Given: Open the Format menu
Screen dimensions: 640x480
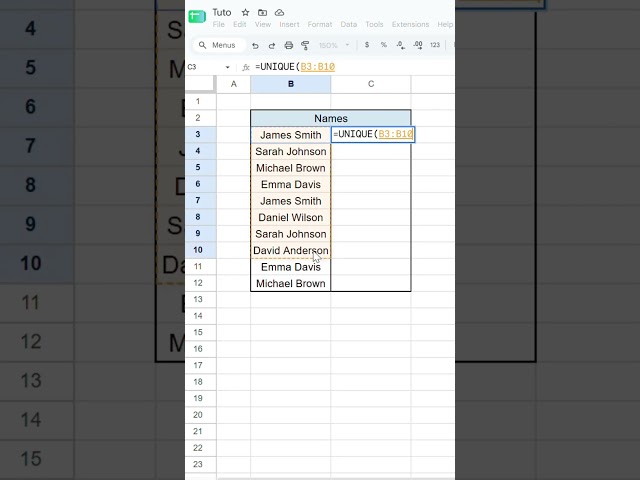Looking at the screenshot, I should (320, 24).
